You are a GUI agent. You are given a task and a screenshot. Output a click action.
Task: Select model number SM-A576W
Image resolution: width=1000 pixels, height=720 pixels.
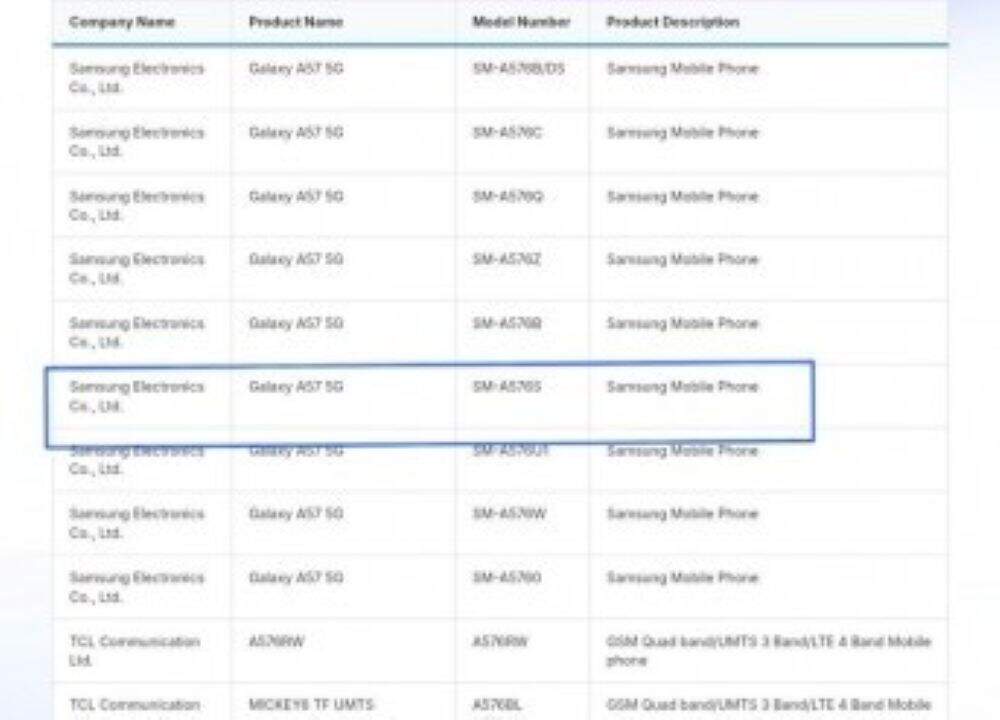509,513
